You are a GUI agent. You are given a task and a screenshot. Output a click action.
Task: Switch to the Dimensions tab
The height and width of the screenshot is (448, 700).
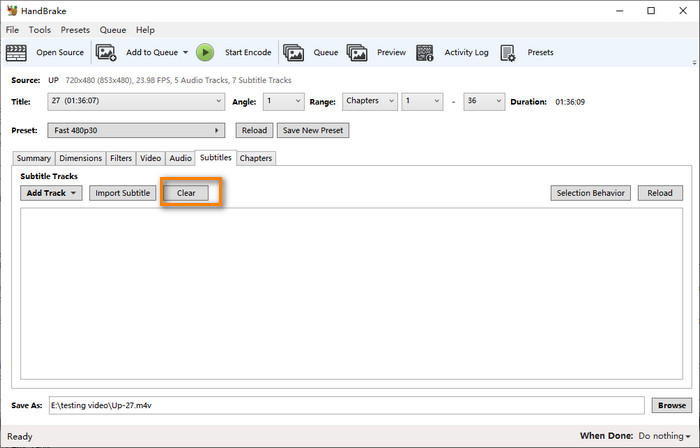coord(80,158)
